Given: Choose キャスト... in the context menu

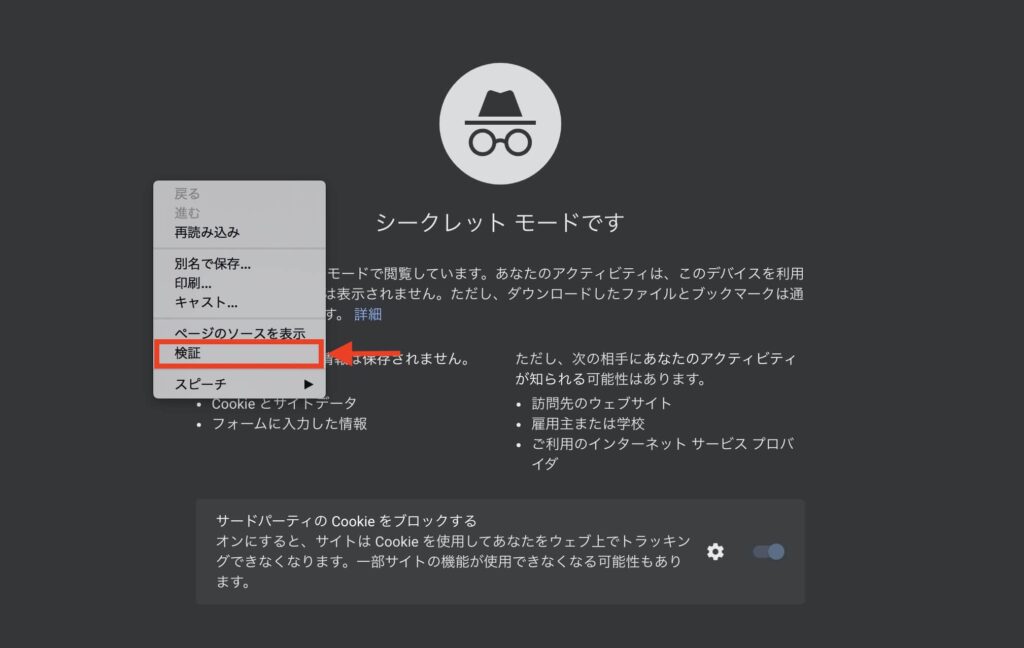Looking at the screenshot, I should (239, 302).
